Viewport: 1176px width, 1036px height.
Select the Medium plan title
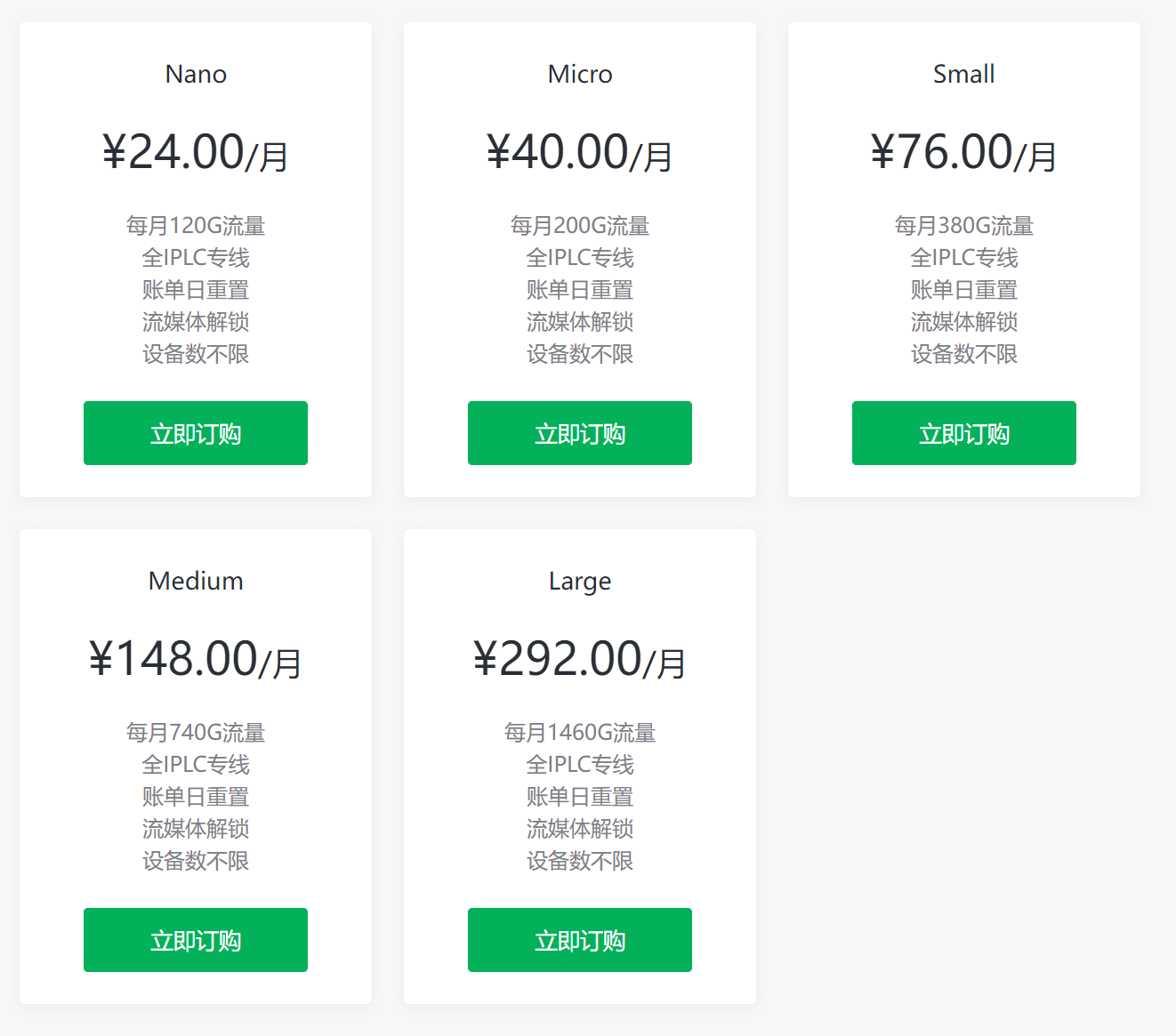click(x=196, y=581)
